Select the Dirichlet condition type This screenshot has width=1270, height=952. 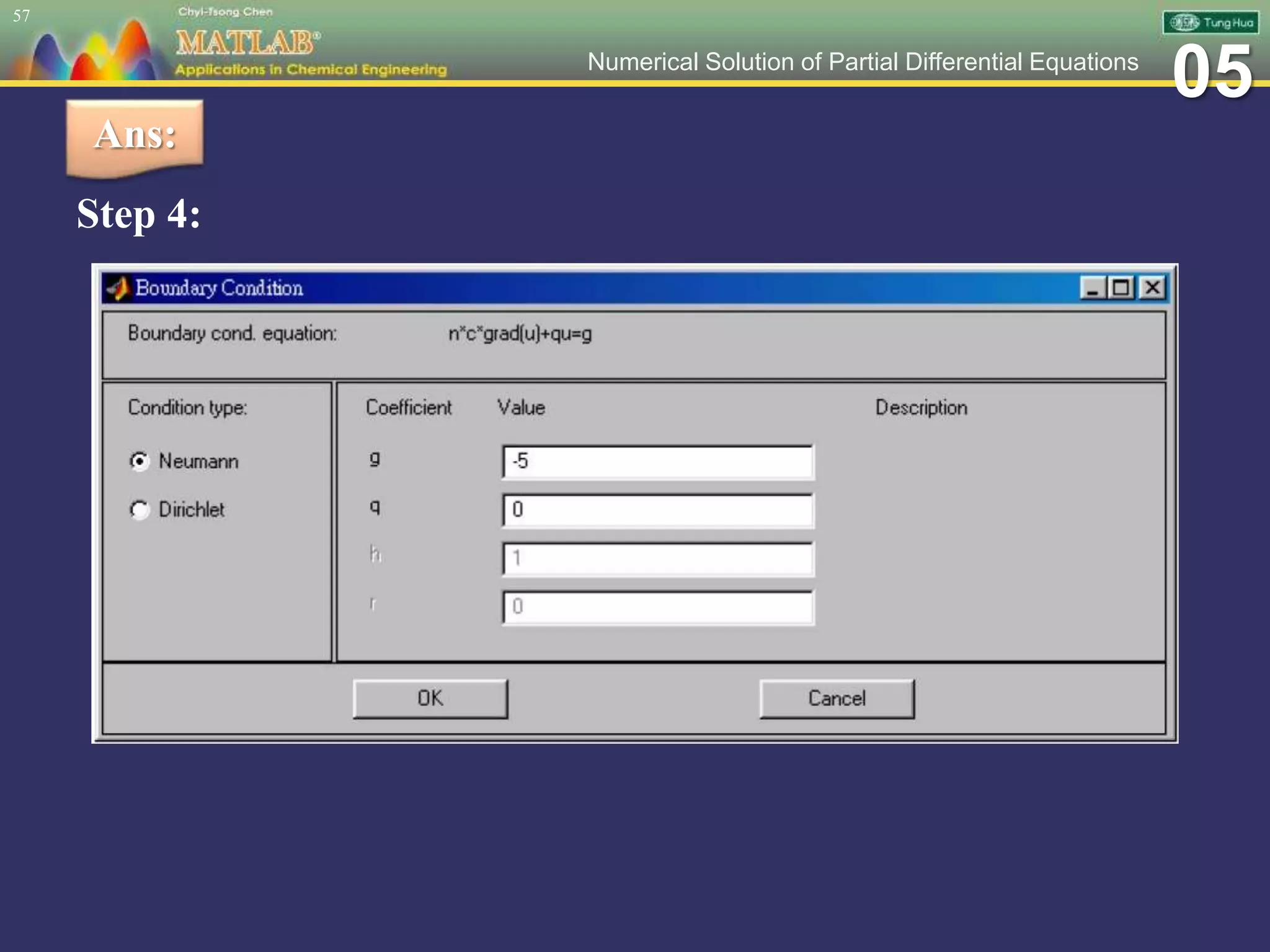[x=140, y=509]
